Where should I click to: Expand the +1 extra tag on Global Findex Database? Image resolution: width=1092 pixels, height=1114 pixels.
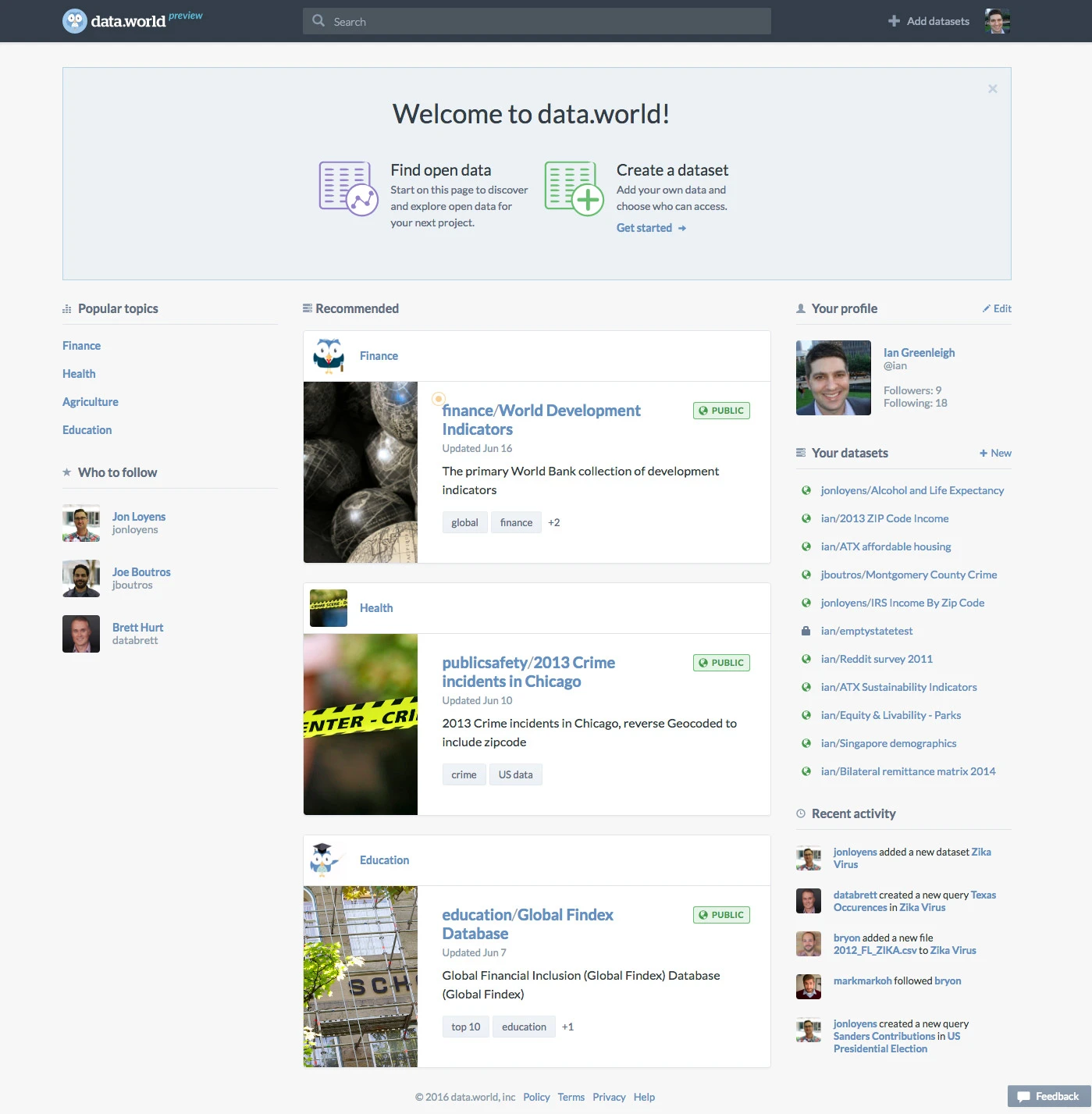pyautogui.click(x=567, y=1027)
